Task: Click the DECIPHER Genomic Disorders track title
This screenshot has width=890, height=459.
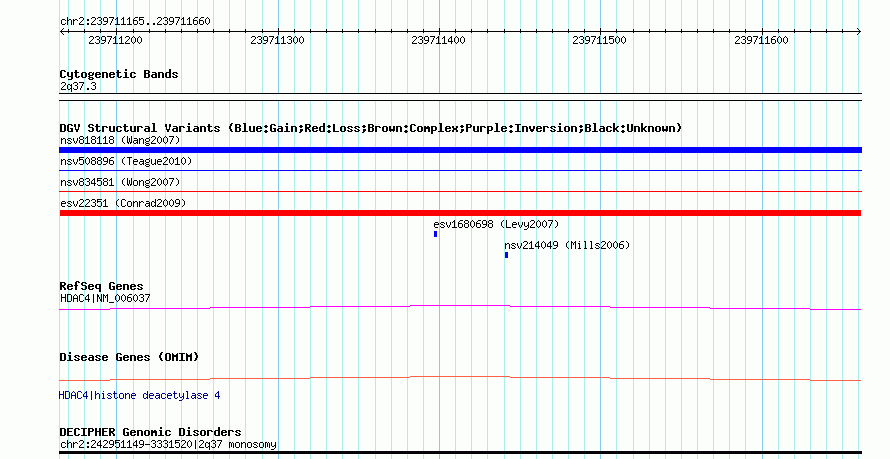Action: [150, 432]
